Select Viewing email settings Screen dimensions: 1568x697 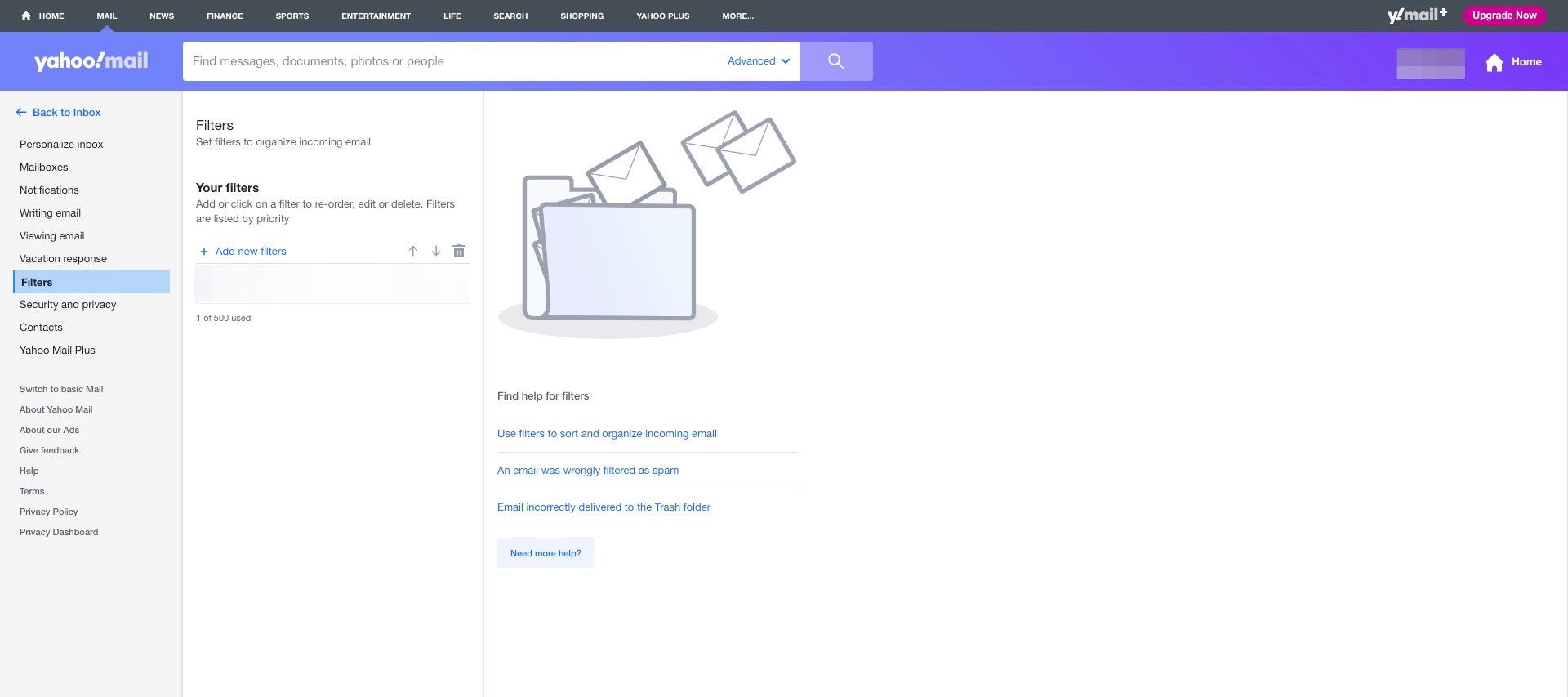tap(51, 236)
